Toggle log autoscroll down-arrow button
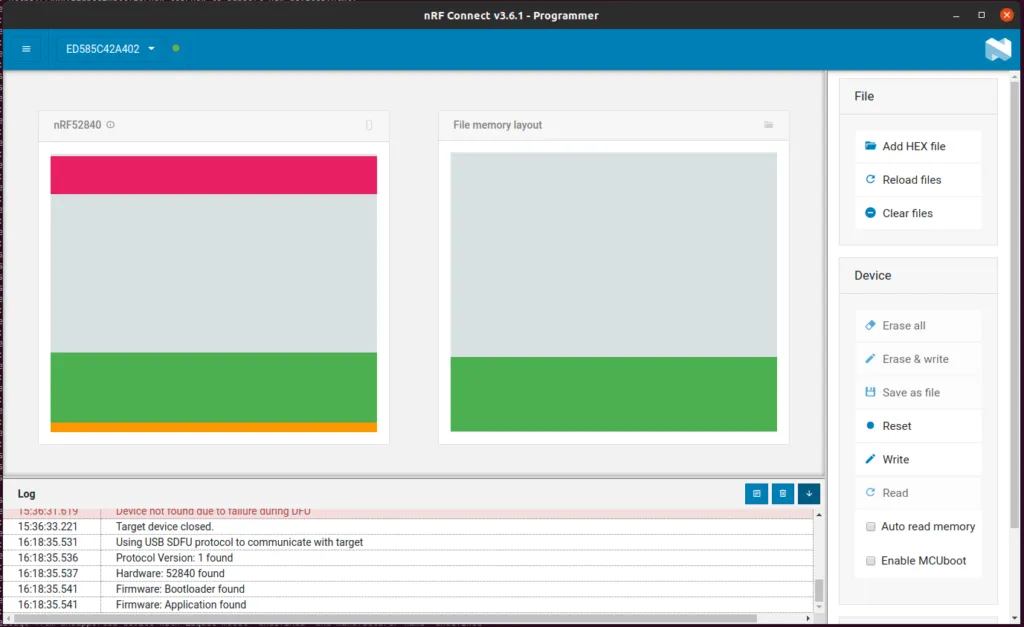The height and width of the screenshot is (627, 1024). coord(808,494)
